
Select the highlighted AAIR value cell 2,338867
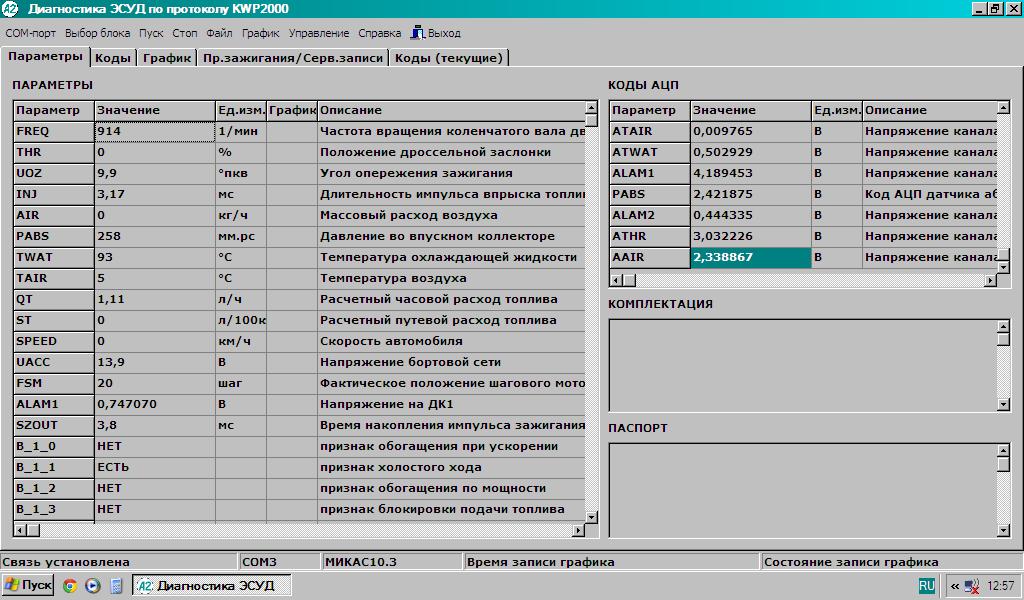(x=750, y=257)
